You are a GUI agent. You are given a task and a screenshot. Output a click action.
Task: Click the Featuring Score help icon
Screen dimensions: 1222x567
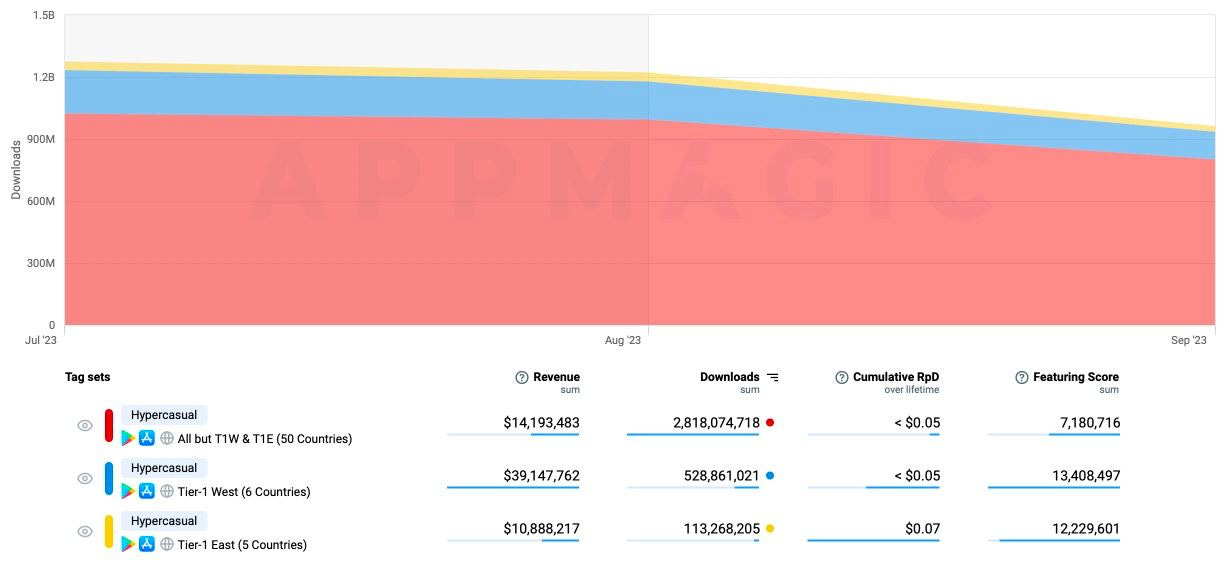(1022, 377)
